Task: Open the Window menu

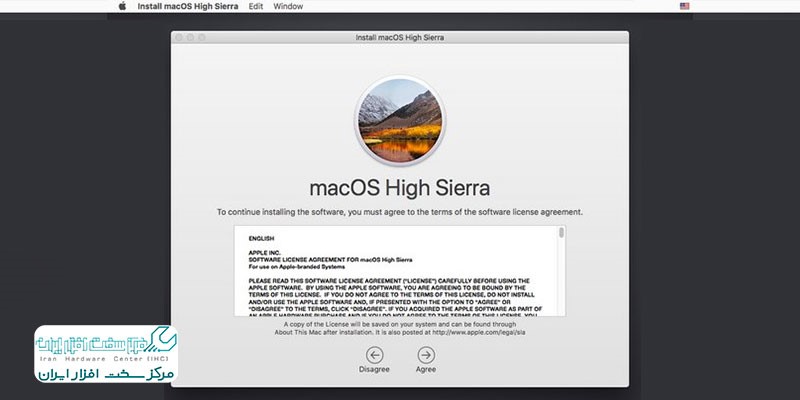Action: click(x=288, y=7)
